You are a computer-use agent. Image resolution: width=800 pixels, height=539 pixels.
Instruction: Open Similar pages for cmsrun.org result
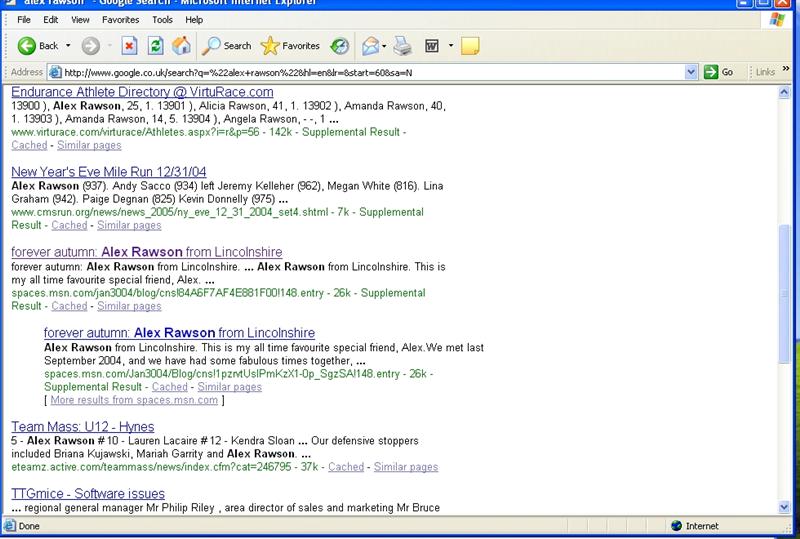tap(129, 226)
